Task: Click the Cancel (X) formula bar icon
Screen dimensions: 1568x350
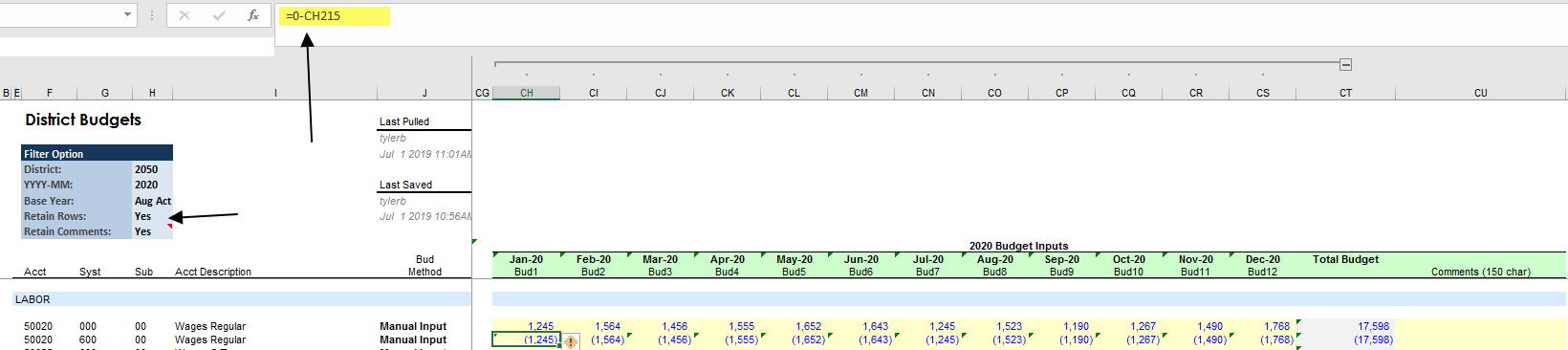Action: (x=185, y=15)
